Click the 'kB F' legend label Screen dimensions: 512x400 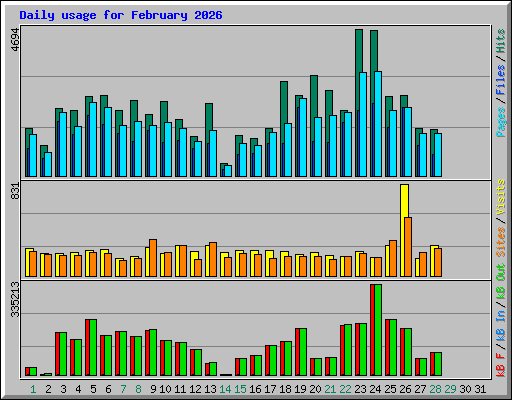pos(501,365)
